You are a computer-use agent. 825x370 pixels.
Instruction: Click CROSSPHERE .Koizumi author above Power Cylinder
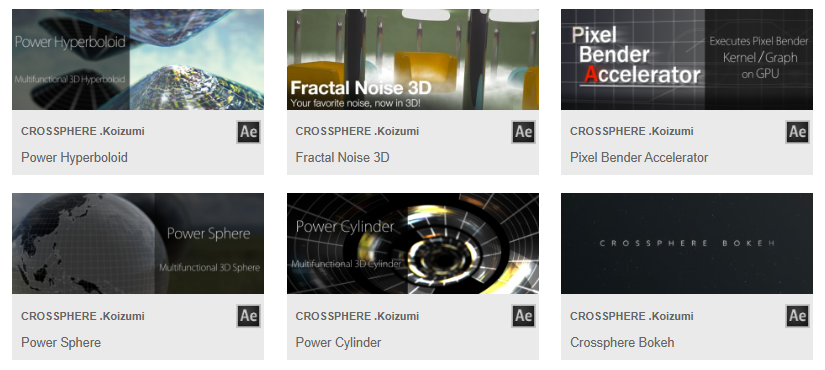[x=357, y=316]
